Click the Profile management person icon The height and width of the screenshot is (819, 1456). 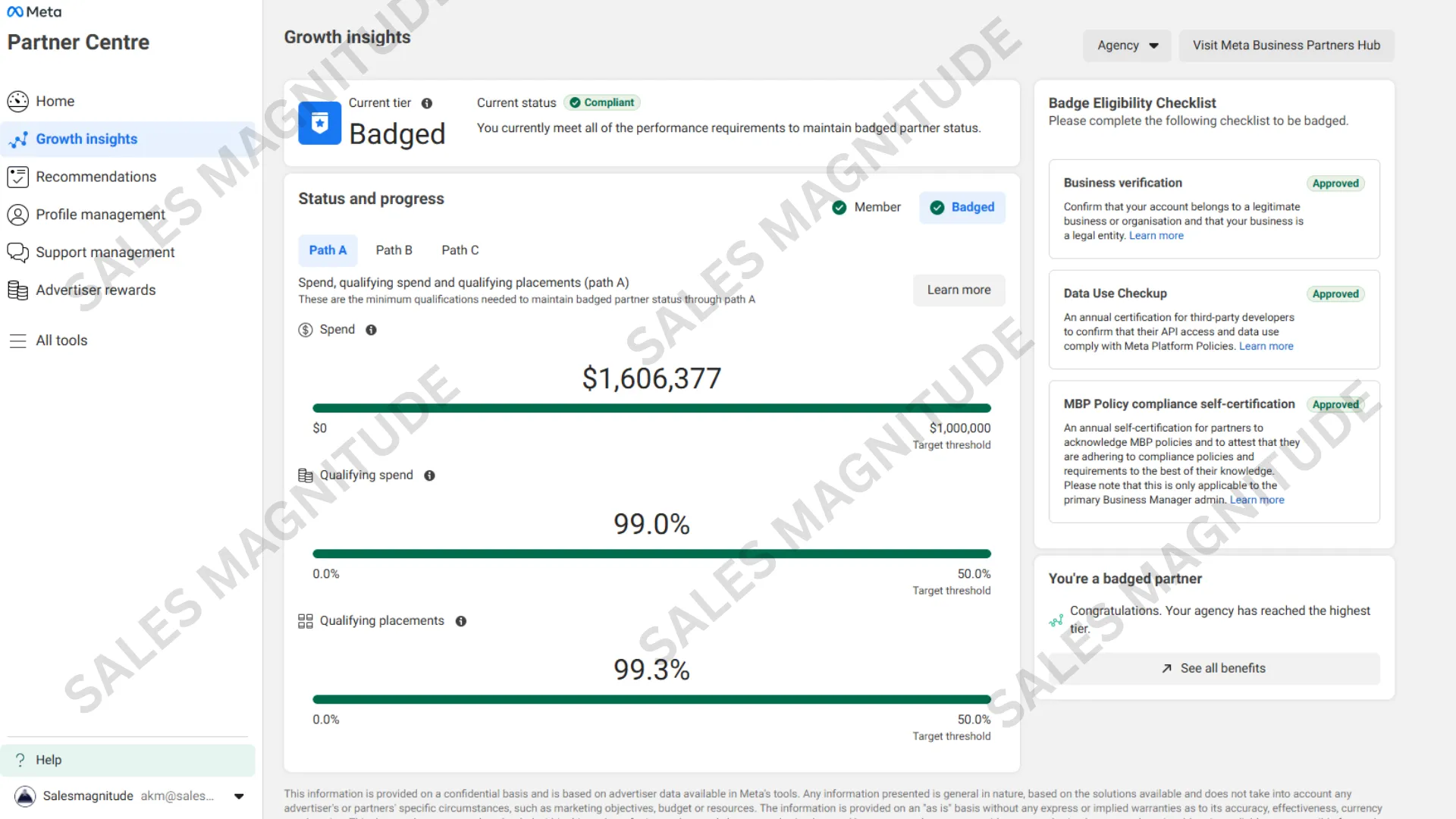click(17, 215)
